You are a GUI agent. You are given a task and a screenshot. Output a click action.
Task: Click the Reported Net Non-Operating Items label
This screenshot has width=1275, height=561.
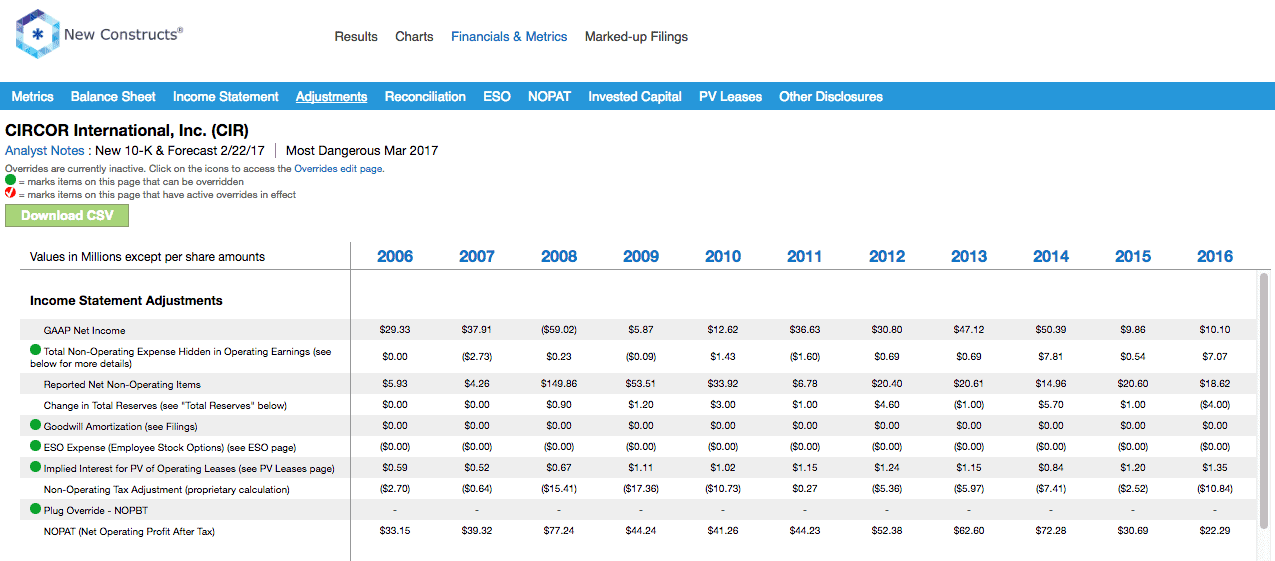pyautogui.click(x=122, y=384)
